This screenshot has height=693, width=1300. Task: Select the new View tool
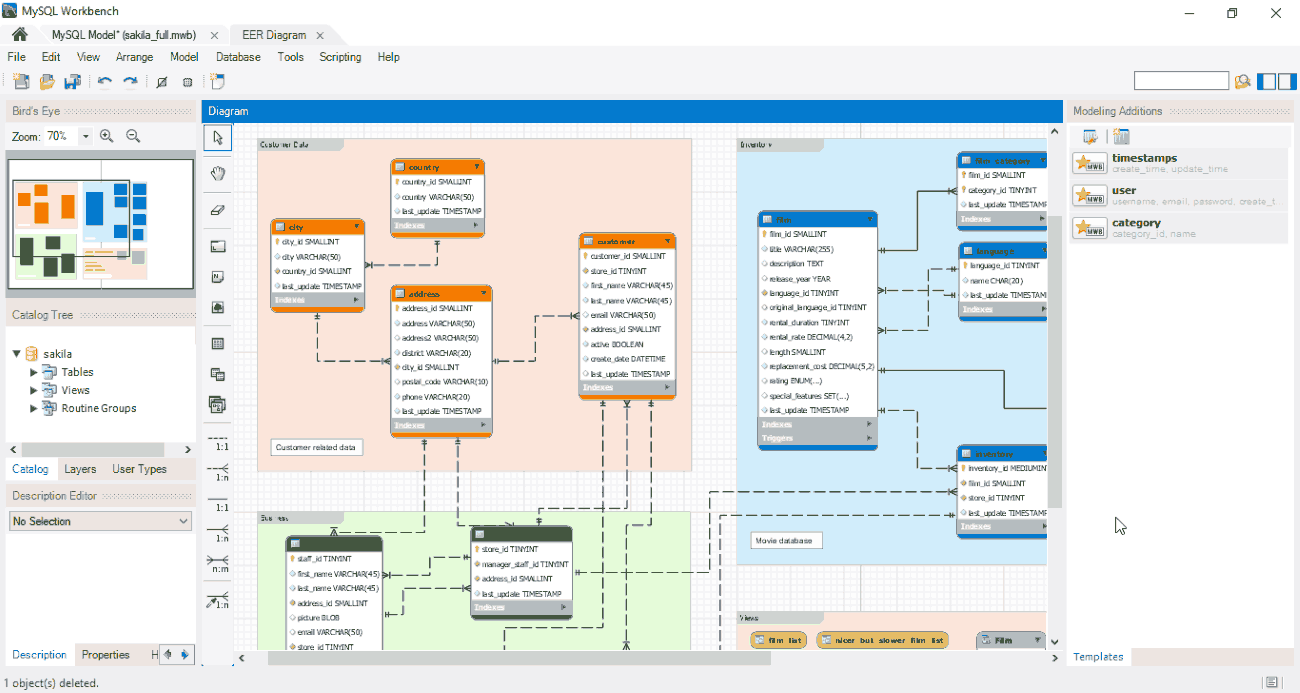(x=218, y=375)
